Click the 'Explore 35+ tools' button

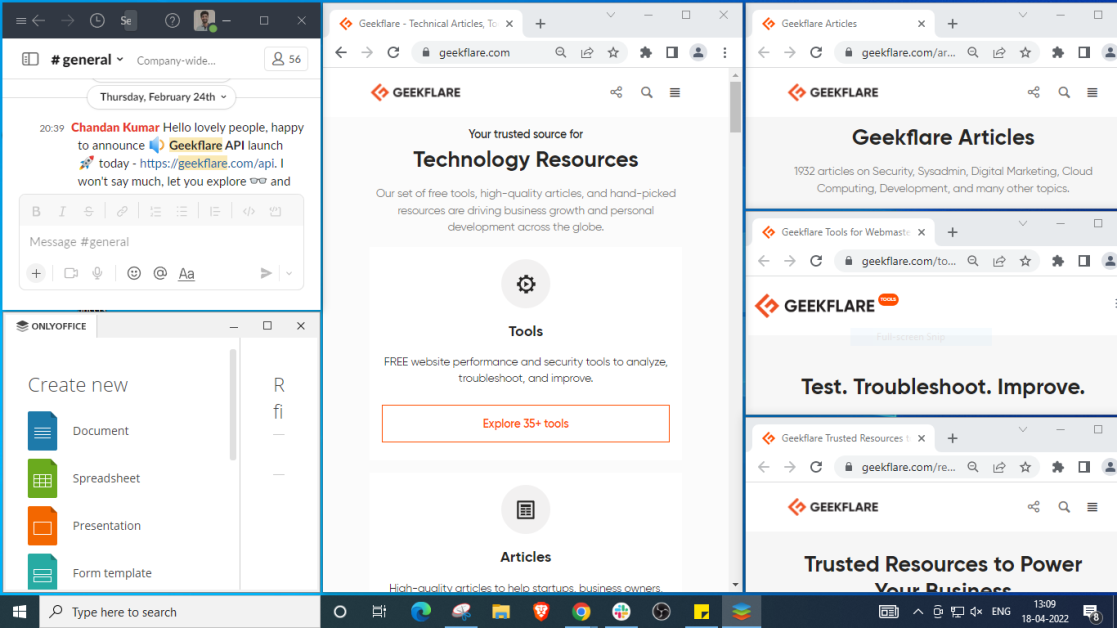pos(525,423)
